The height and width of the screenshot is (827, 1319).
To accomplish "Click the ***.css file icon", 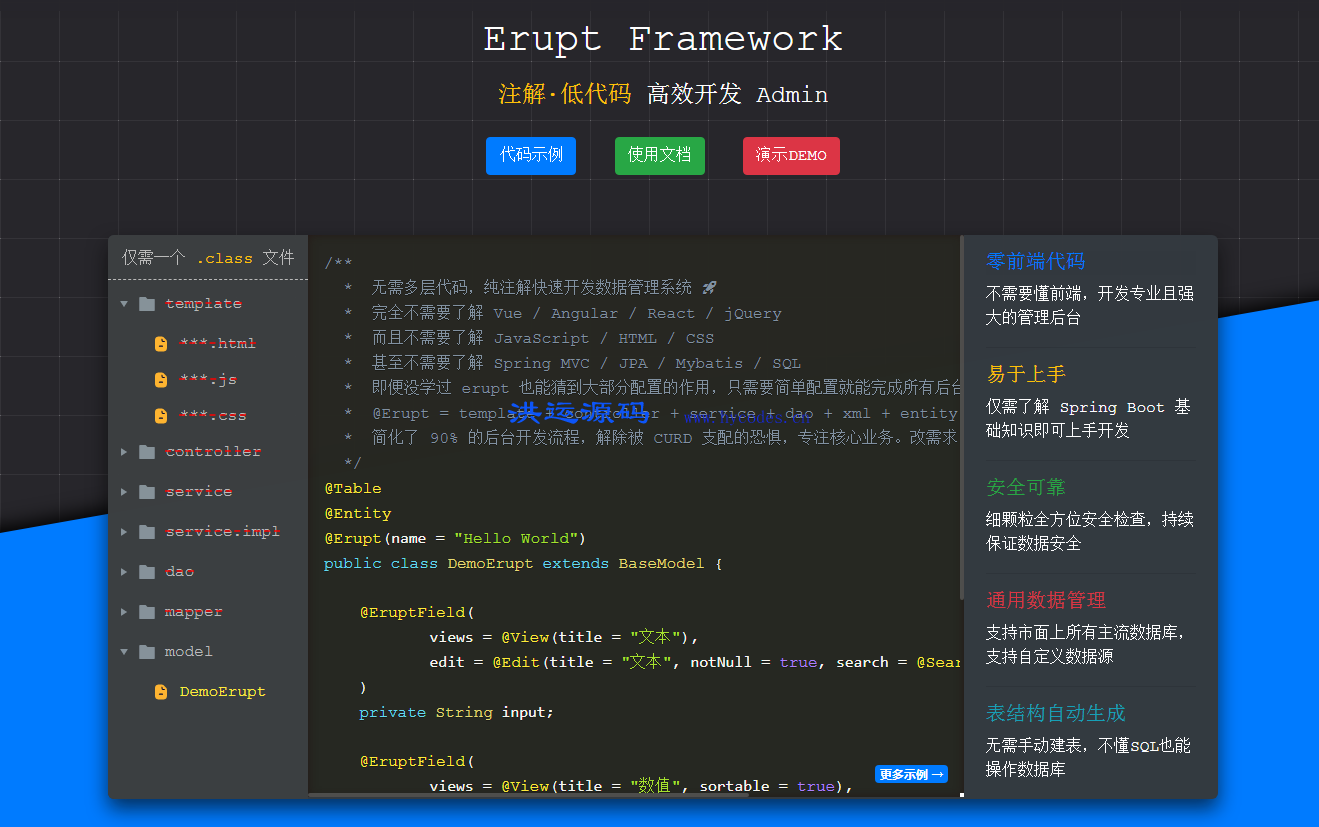I will point(161,416).
